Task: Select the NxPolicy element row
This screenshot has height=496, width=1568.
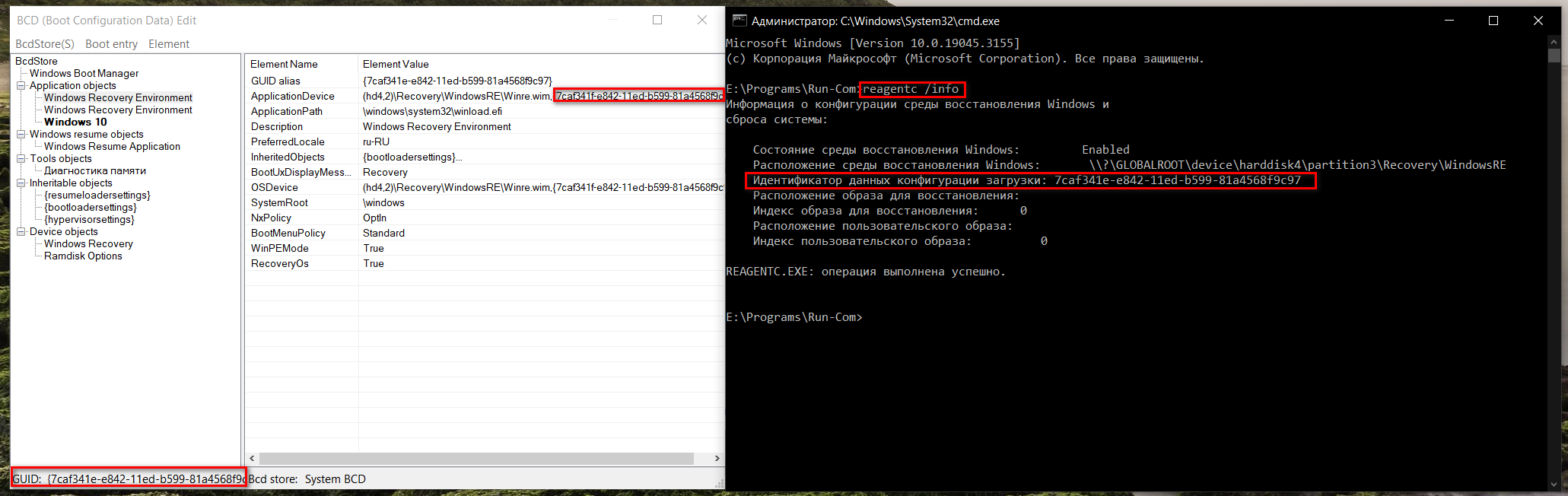Action: (485, 218)
